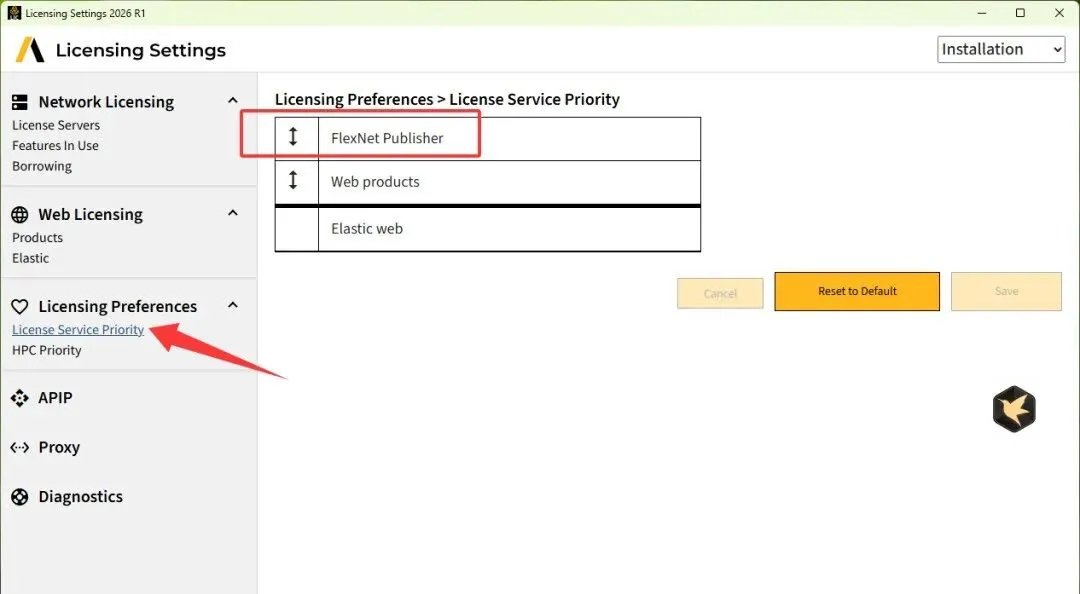Click the Proxy arrows icon

pos(20,448)
